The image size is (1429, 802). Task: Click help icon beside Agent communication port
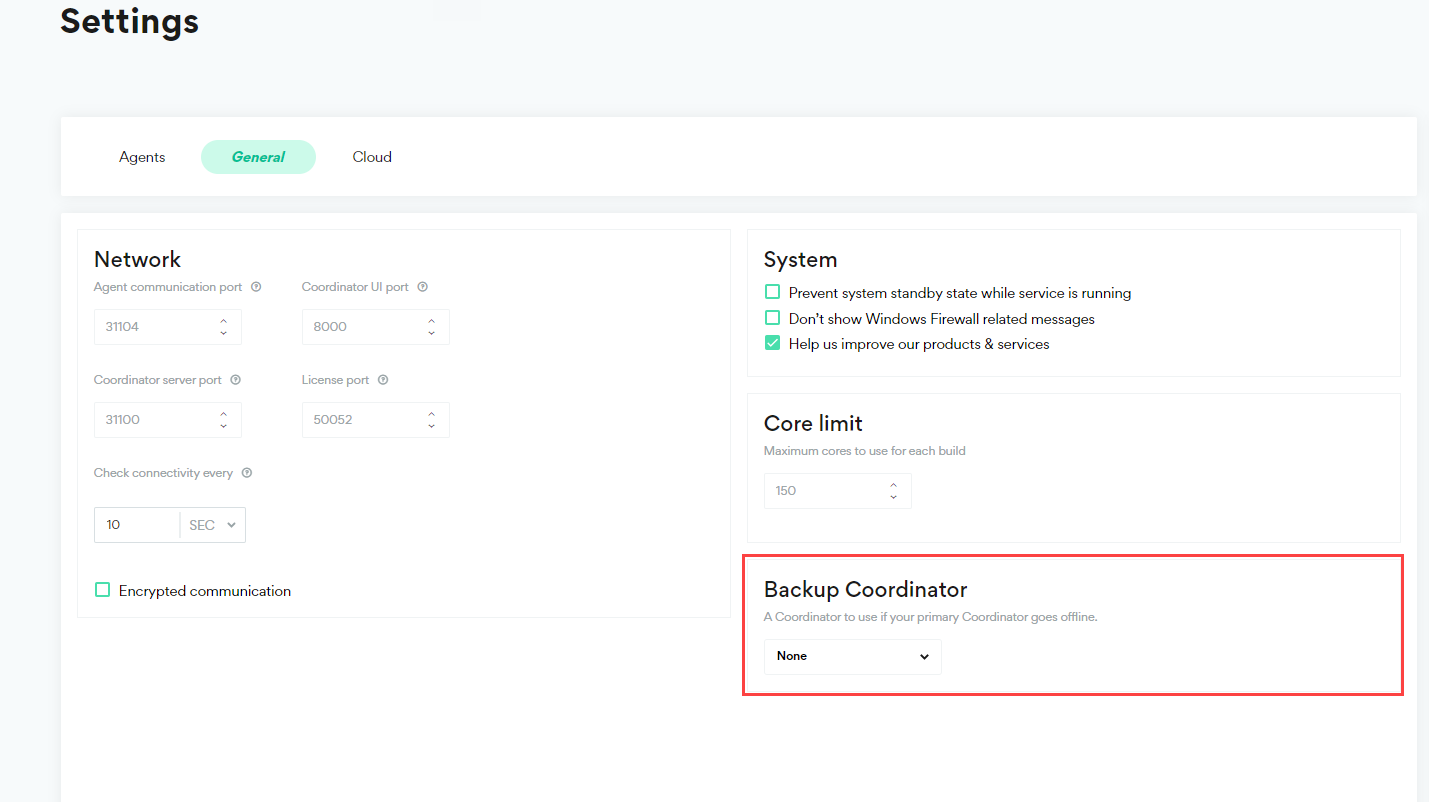click(256, 287)
